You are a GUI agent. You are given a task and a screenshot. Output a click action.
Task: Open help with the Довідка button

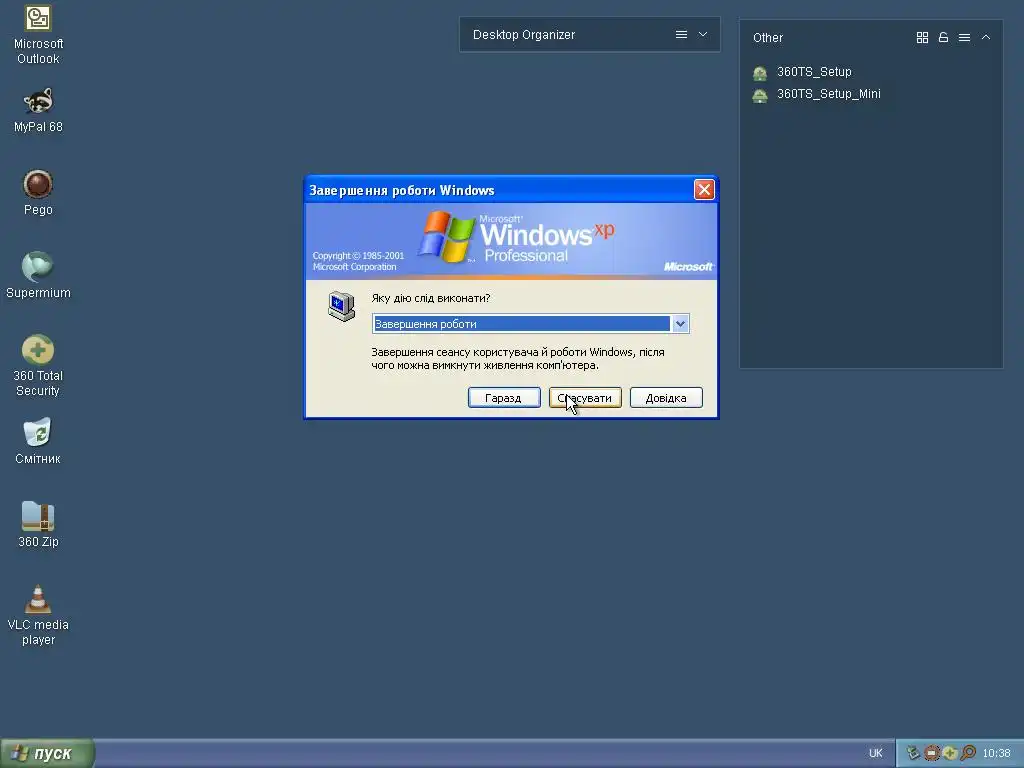pyautogui.click(x=666, y=398)
